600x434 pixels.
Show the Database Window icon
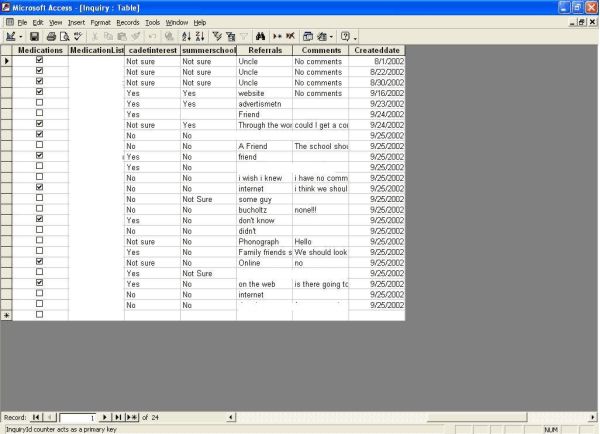pyautogui.click(x=308, y=36)
